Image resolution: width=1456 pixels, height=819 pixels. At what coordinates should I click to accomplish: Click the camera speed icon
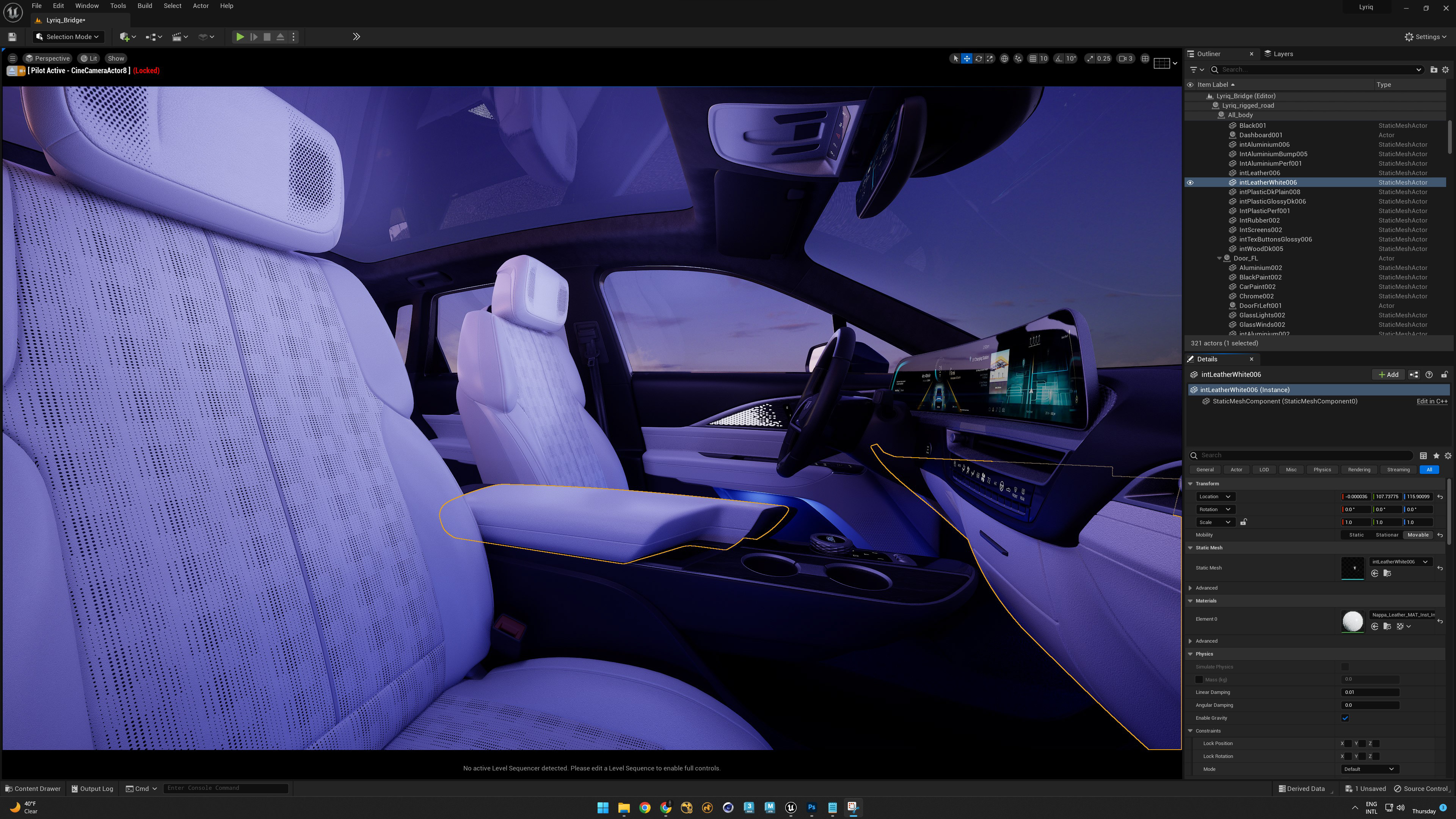coord(1122,58)
